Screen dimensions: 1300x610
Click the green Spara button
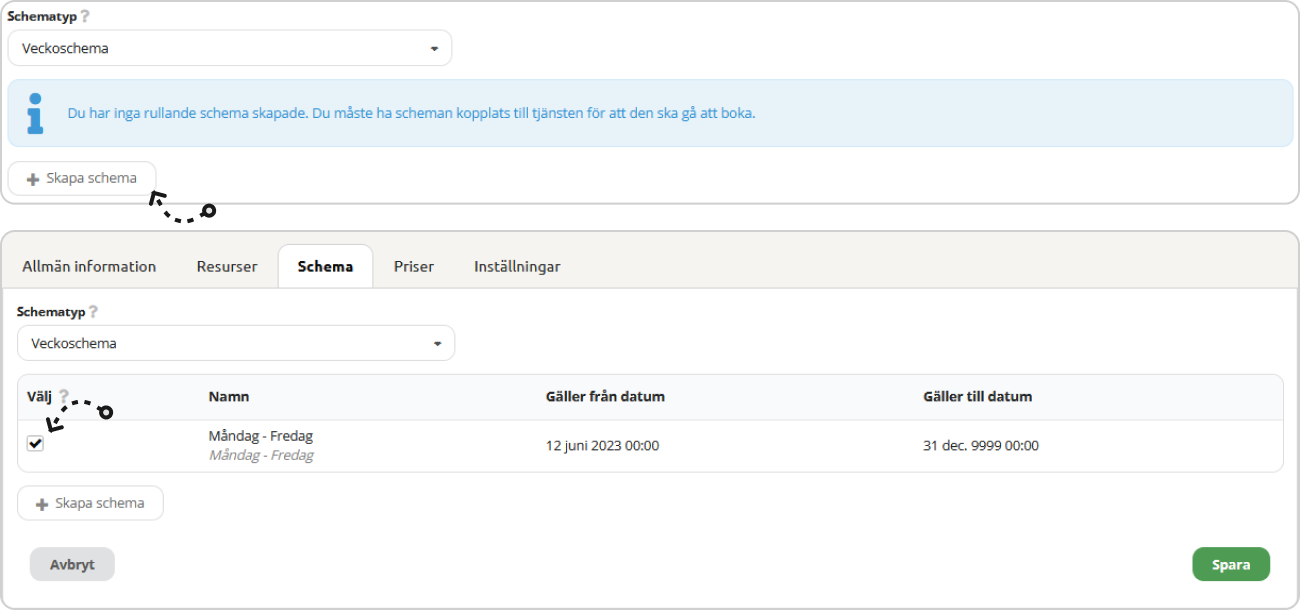coord(1230,564)
